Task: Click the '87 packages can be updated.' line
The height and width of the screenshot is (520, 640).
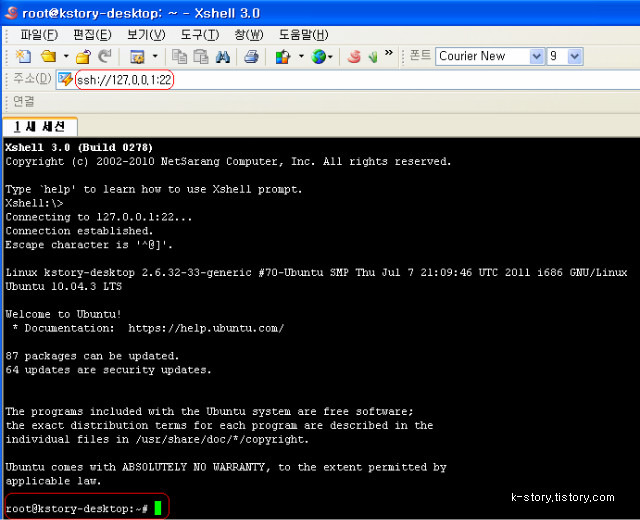Action: 92,356
